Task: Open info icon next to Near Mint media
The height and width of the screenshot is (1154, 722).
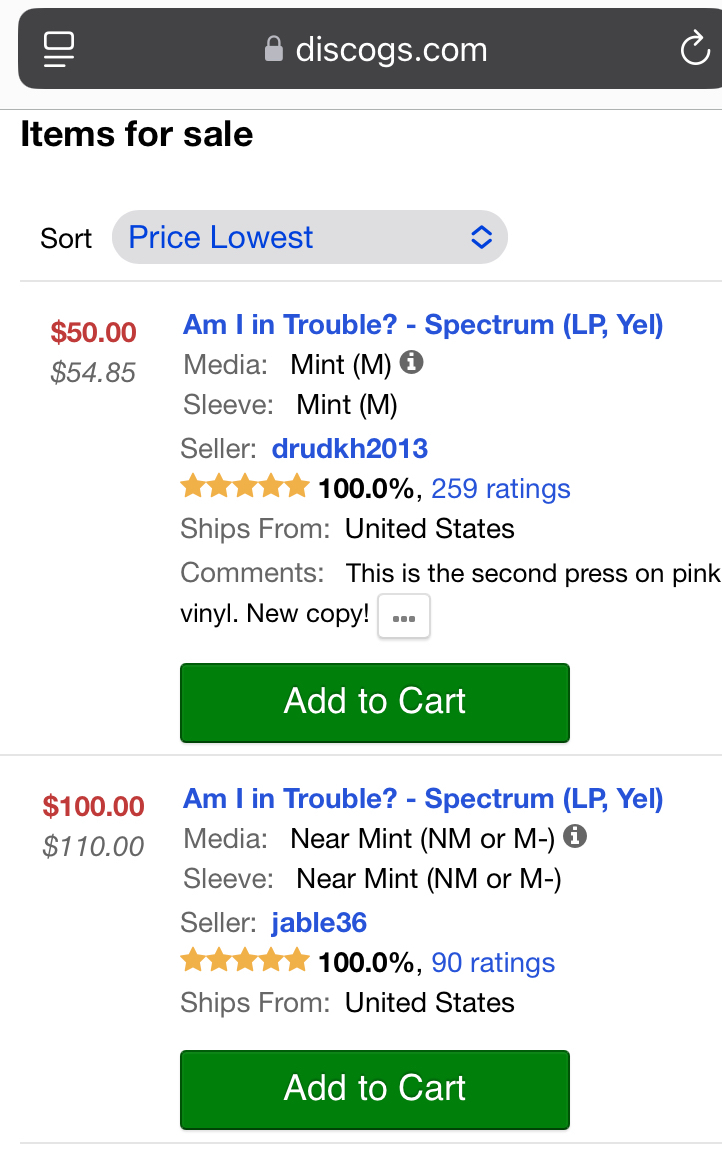Action: pyautogui.click(x=575, y=836)
